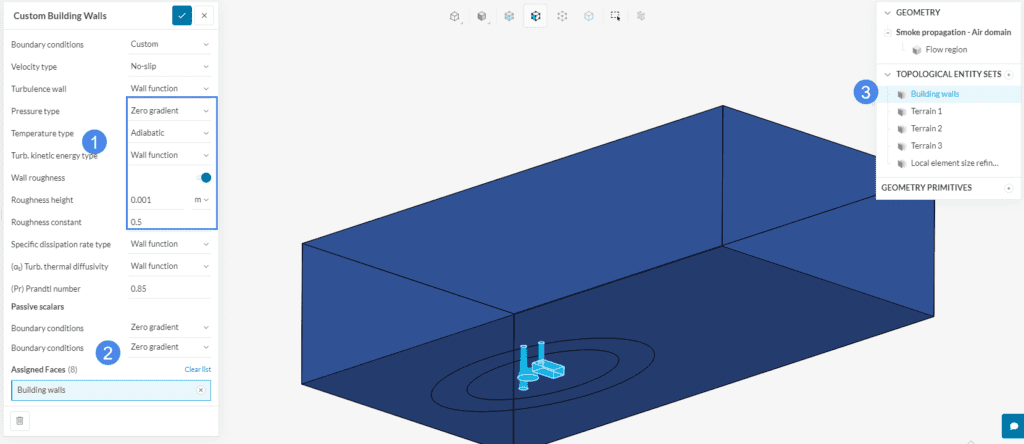This screenshot has height=444, width=1024.
Task: Edit the Roughness height value field
Action: [157, 200]
